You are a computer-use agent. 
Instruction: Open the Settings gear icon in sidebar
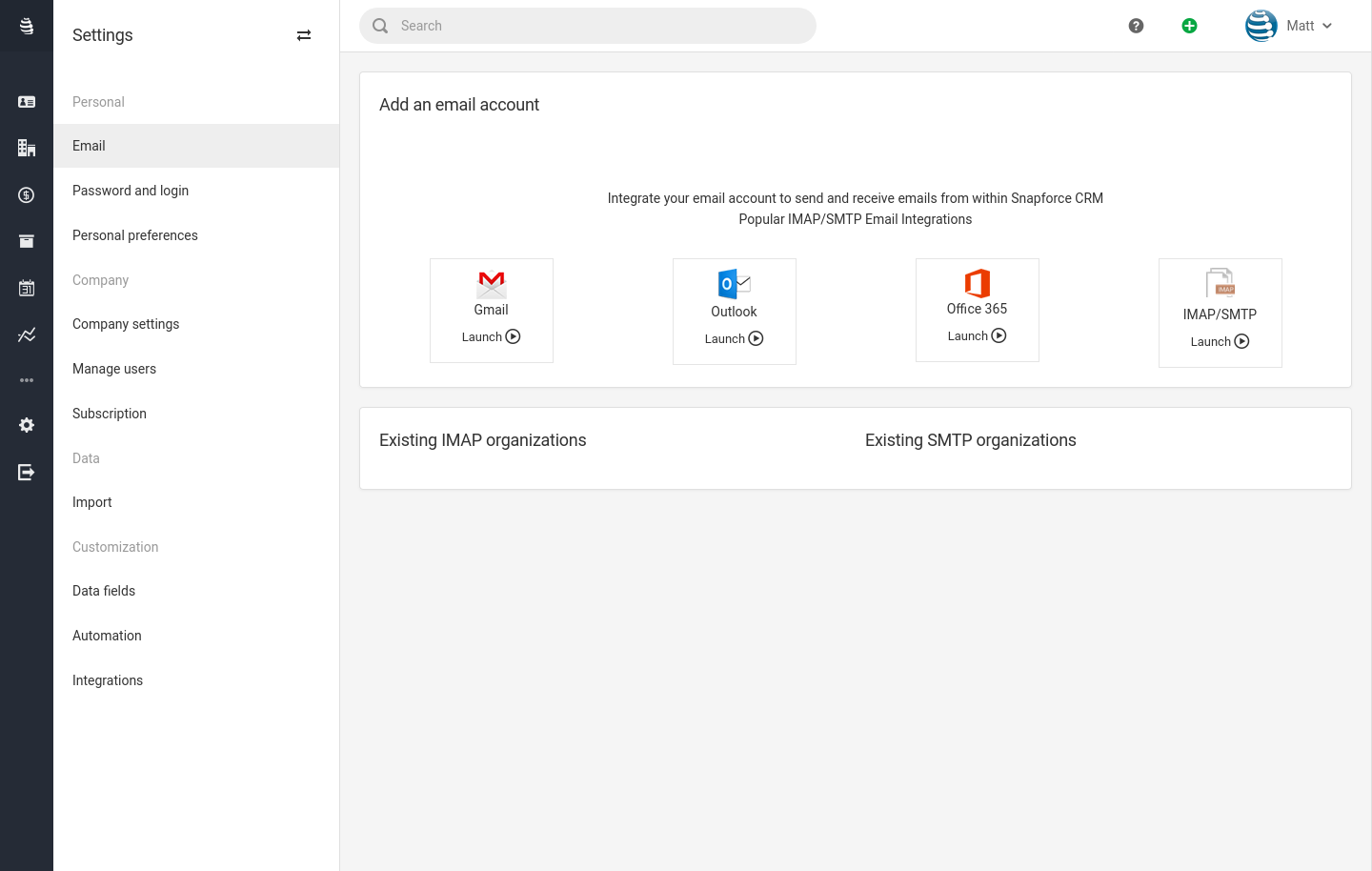coord(27,425)
